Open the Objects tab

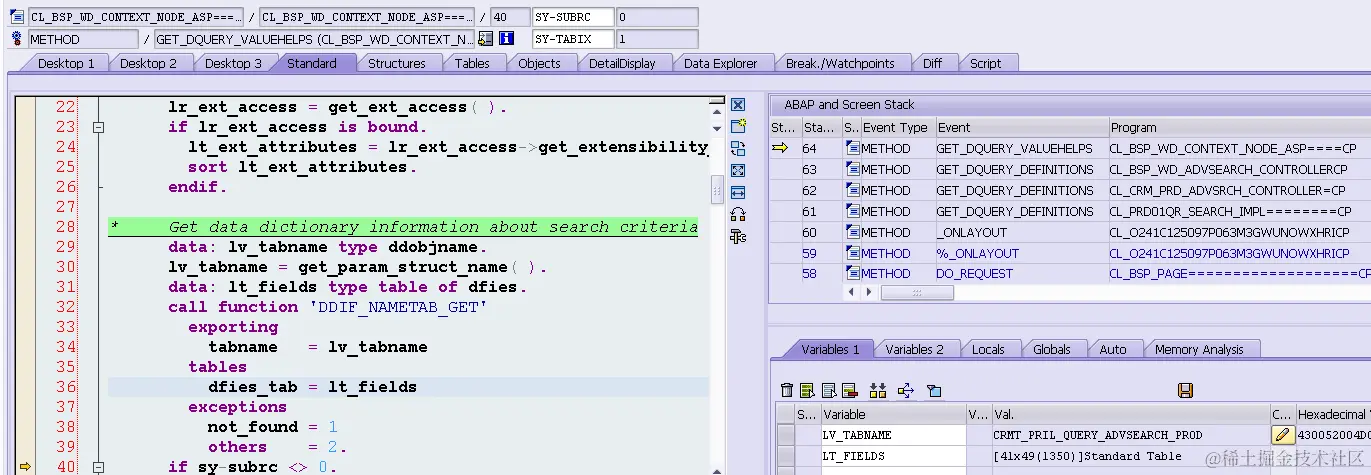539,63
